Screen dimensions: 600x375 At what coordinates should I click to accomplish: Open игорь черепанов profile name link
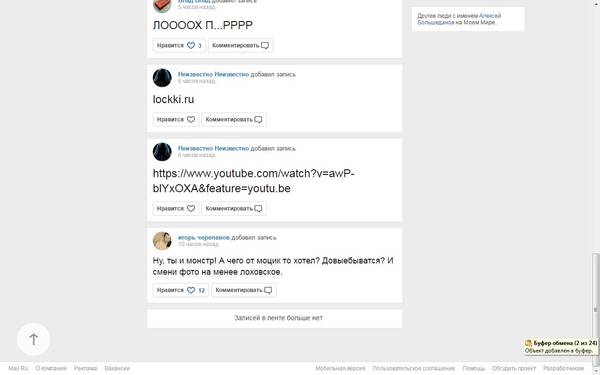tap(204, 238)
